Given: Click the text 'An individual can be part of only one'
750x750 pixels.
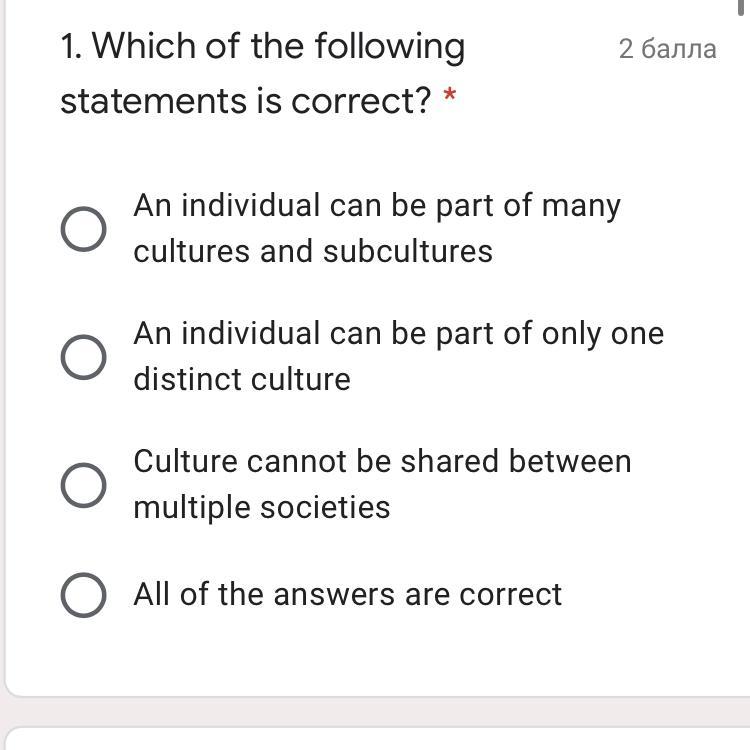Looking at the screenshot, I should (398, 334).
